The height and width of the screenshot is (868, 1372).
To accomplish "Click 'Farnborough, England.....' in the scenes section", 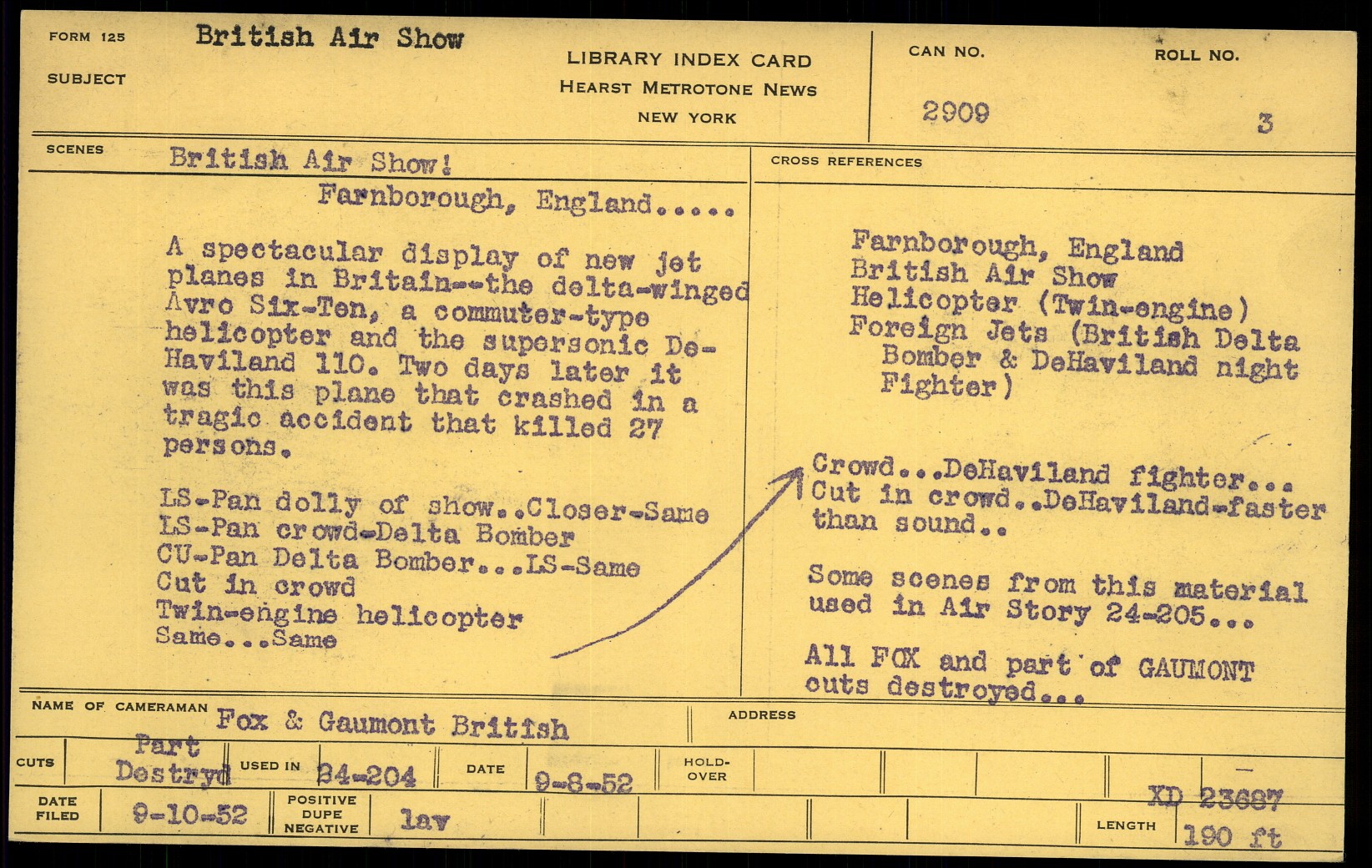I will click(x=526, y=201).
